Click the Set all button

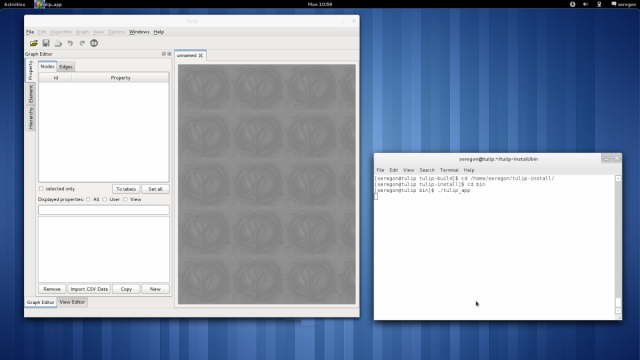point(156,189)
